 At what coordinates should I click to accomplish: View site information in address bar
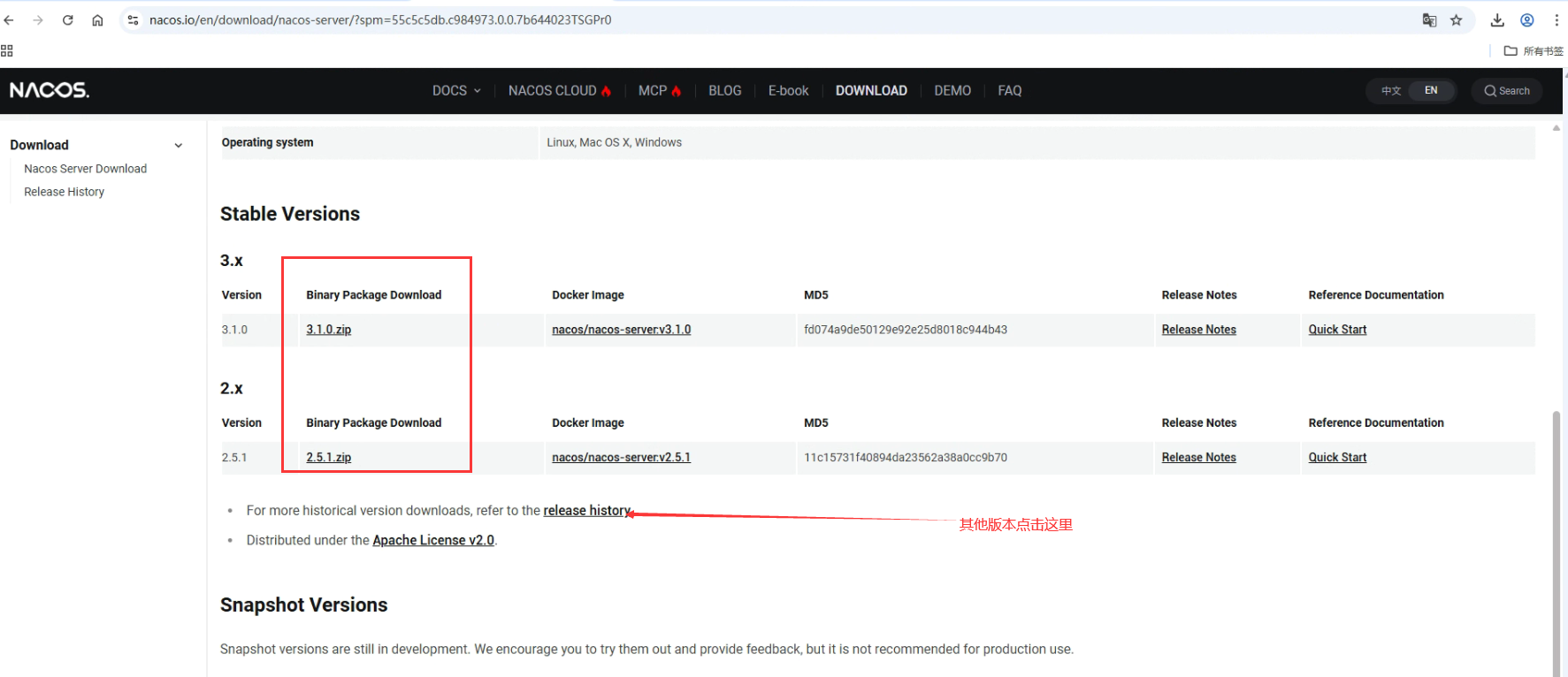pyautogui.click(x=133, y=20)
